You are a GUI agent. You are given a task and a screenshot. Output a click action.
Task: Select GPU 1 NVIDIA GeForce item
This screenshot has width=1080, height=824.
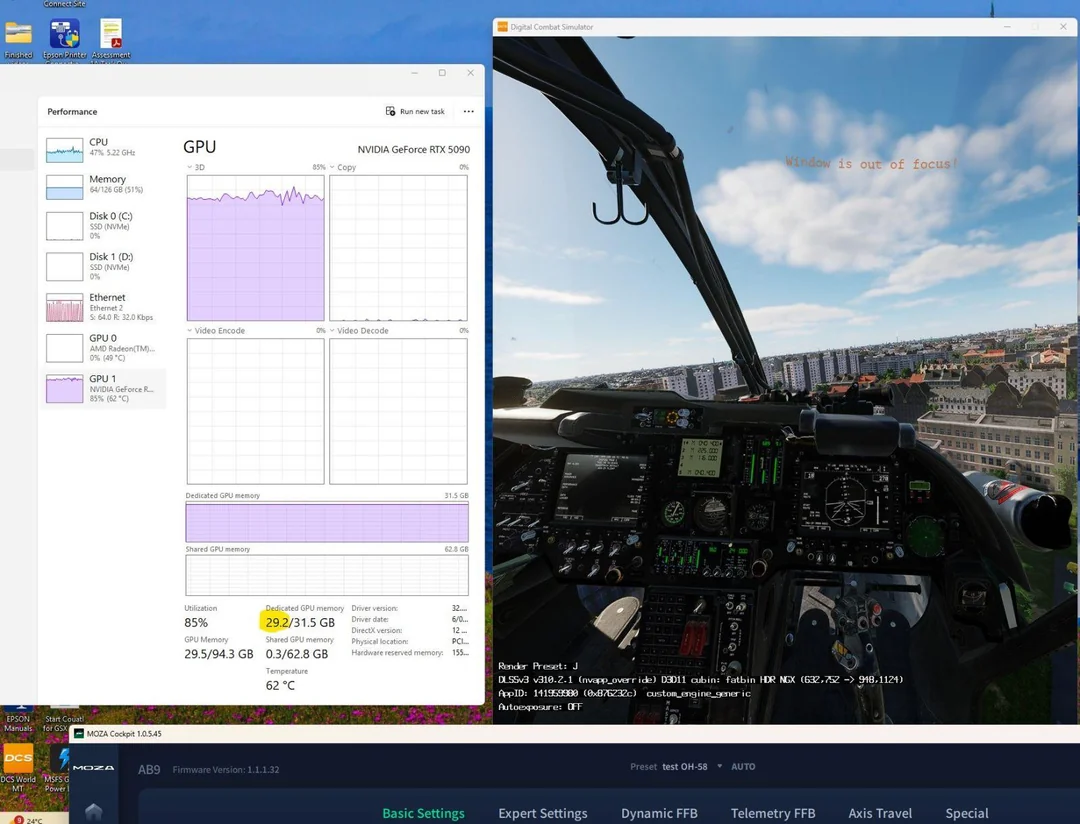[103, 389]
